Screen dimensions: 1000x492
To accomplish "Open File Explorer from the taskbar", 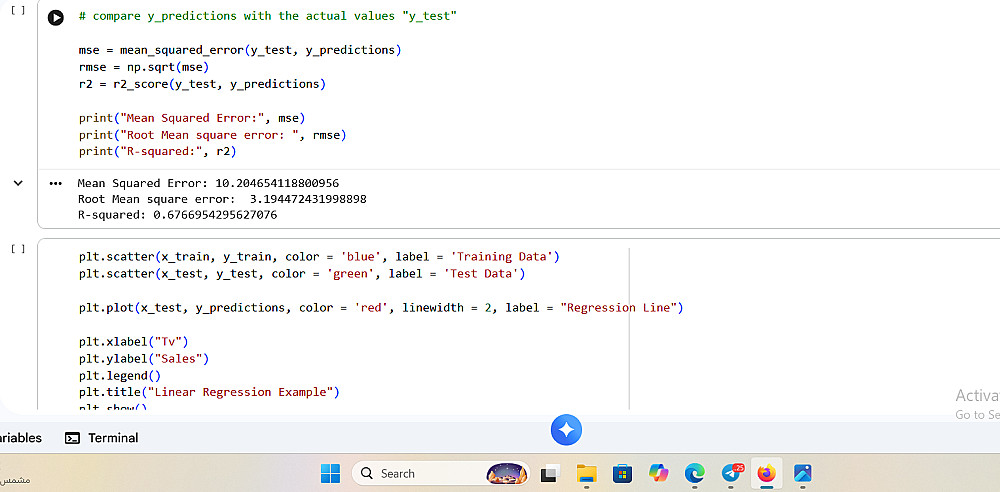I will point(586,473).
